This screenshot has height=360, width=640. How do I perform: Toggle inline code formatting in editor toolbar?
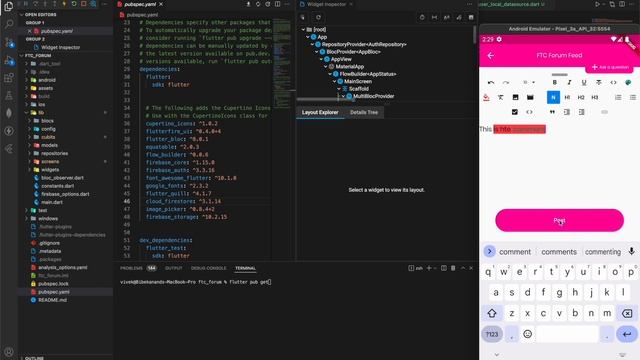click(x=613, y=82)
